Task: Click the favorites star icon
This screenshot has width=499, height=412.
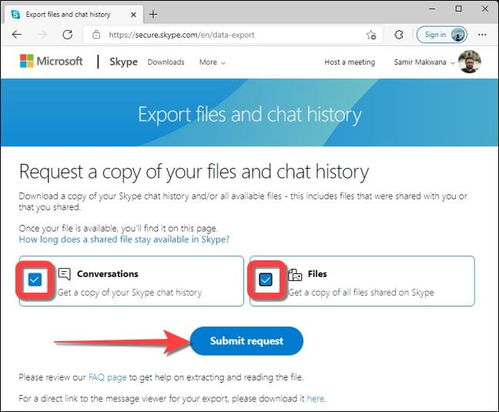Action: pyautogui.click(x=371, y=35)
